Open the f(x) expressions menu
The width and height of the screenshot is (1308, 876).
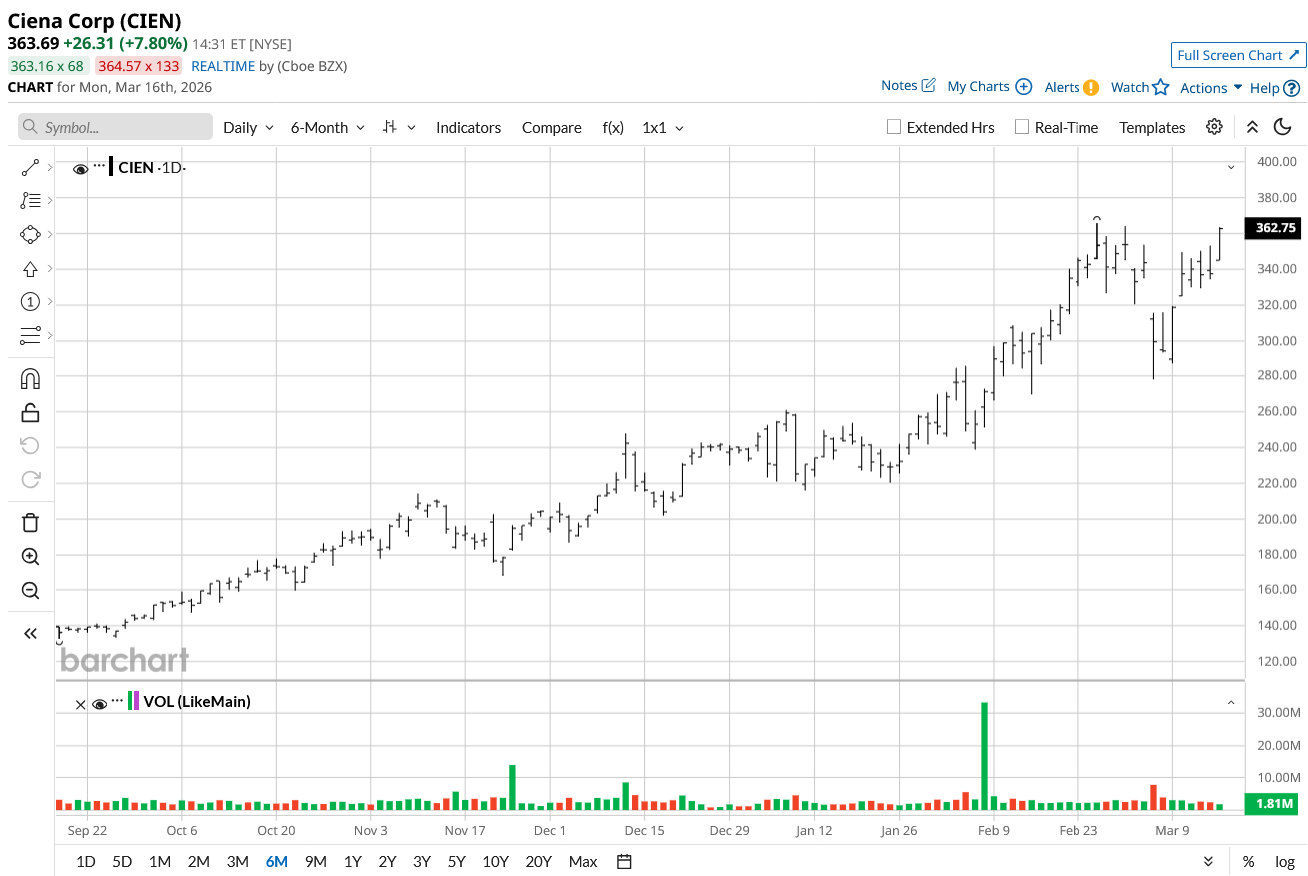click(613, 127)
